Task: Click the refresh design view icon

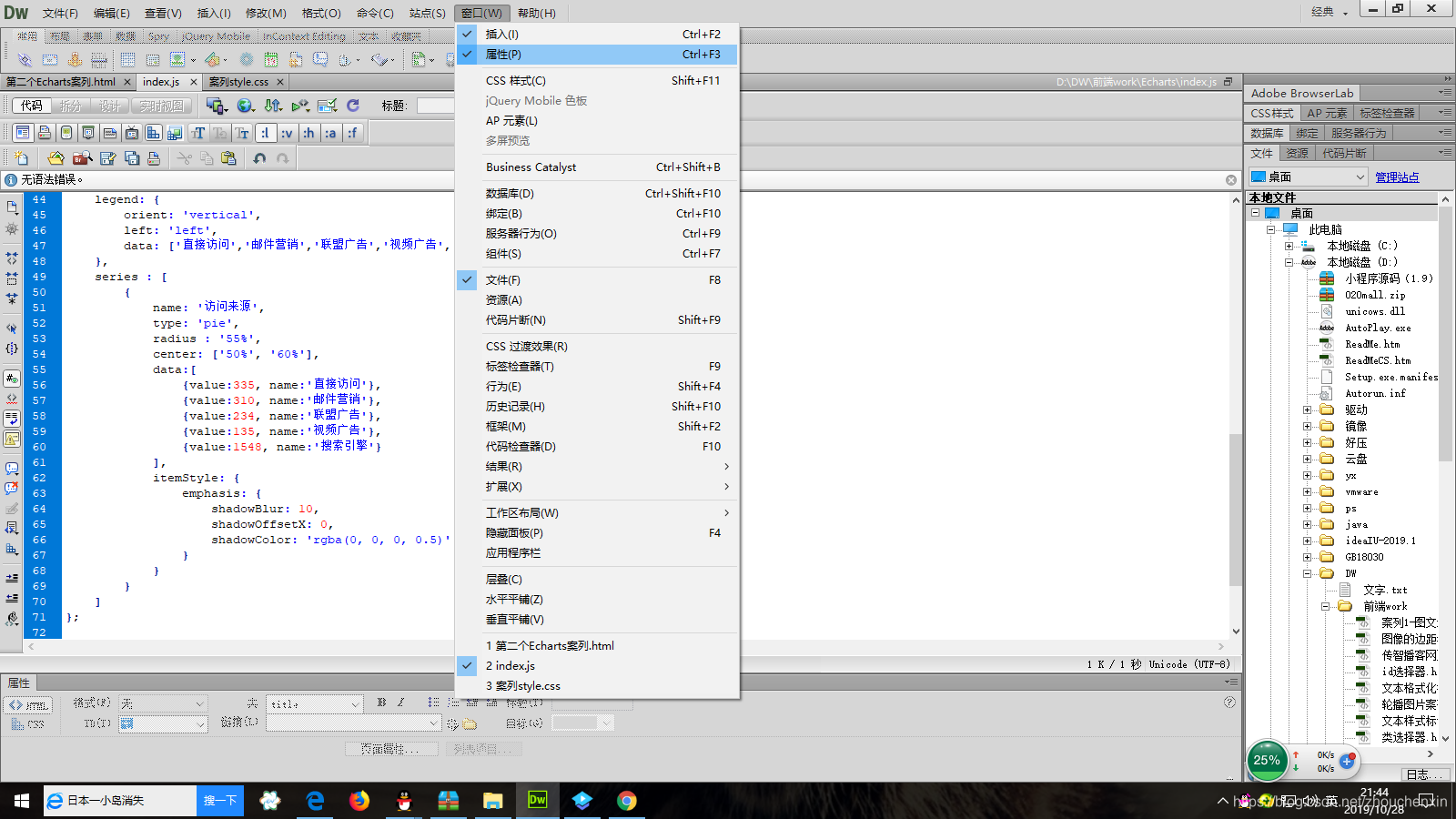Action: [353, 106]
